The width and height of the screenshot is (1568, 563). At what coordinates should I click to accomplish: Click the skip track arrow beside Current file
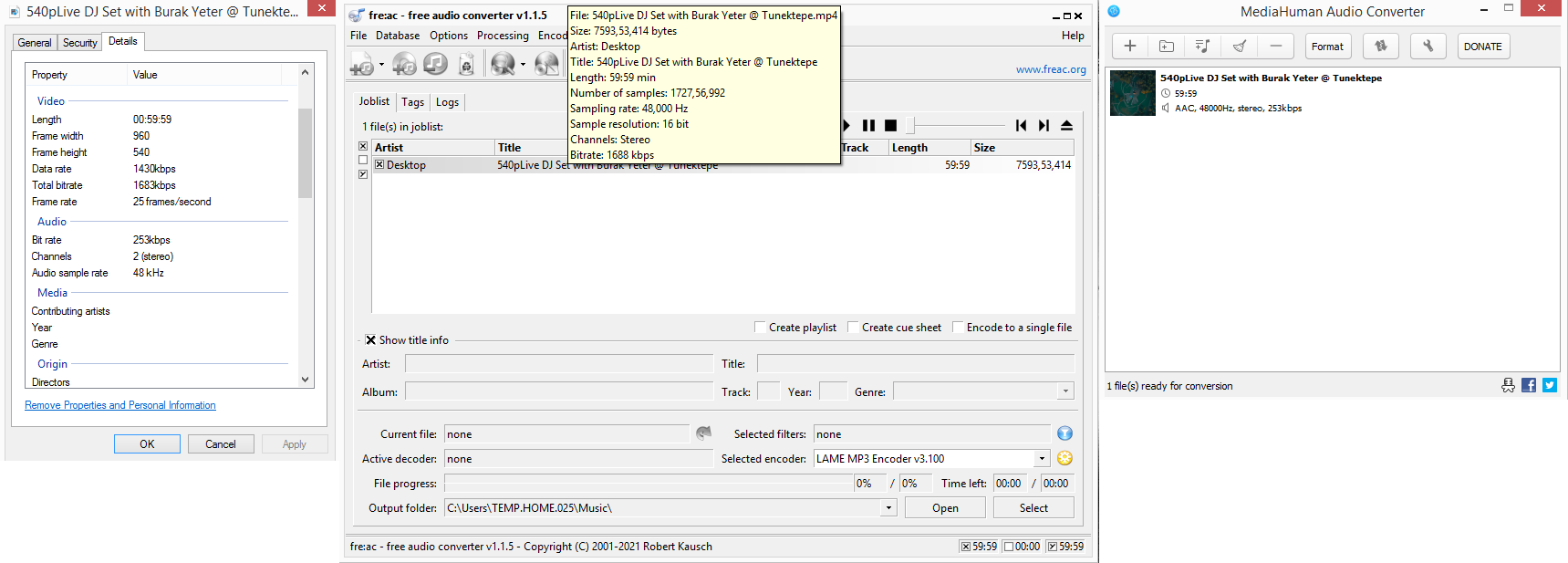pyautogui.click(x=703, y=433)
